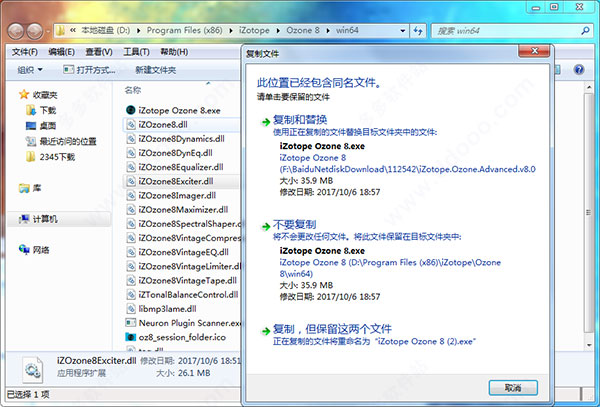Open the 组织 dropdown menu
This screenshot has width=600, height=407.
[x=29, y=70]
